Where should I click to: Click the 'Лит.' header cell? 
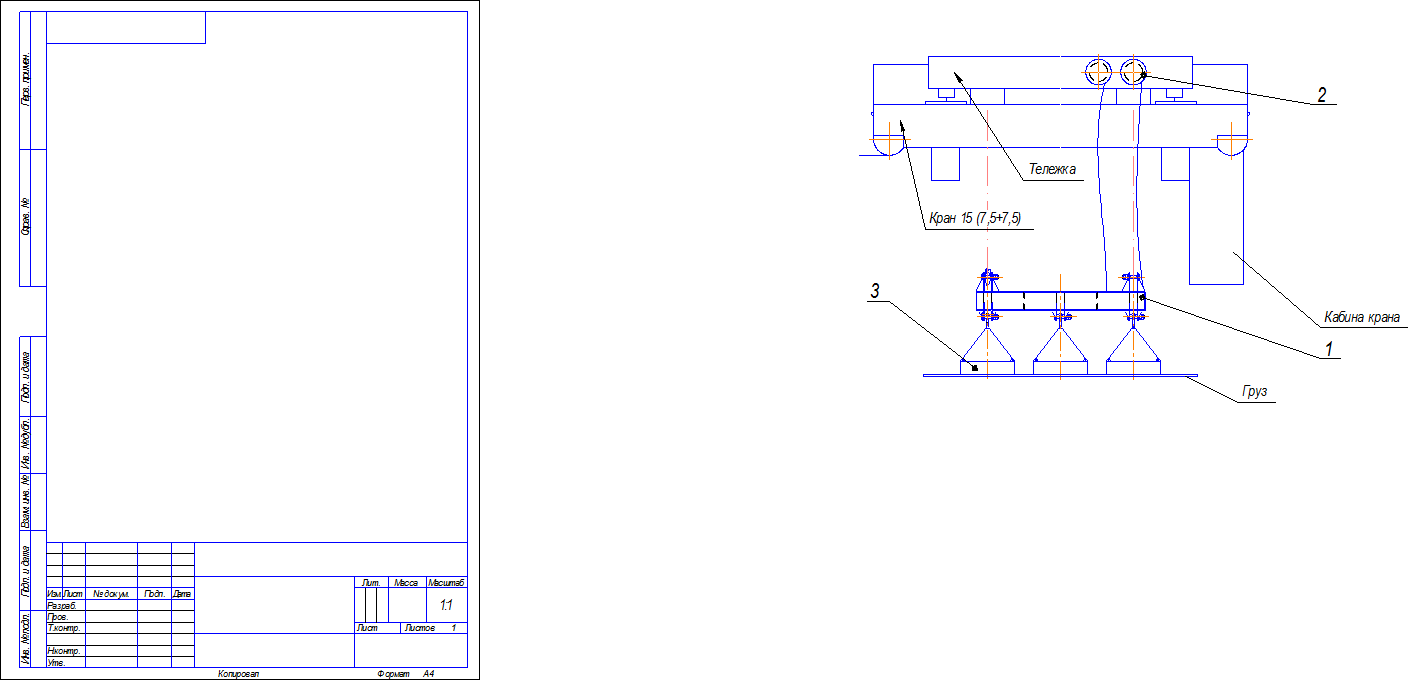pyautogui.click(x=371, y=582)
